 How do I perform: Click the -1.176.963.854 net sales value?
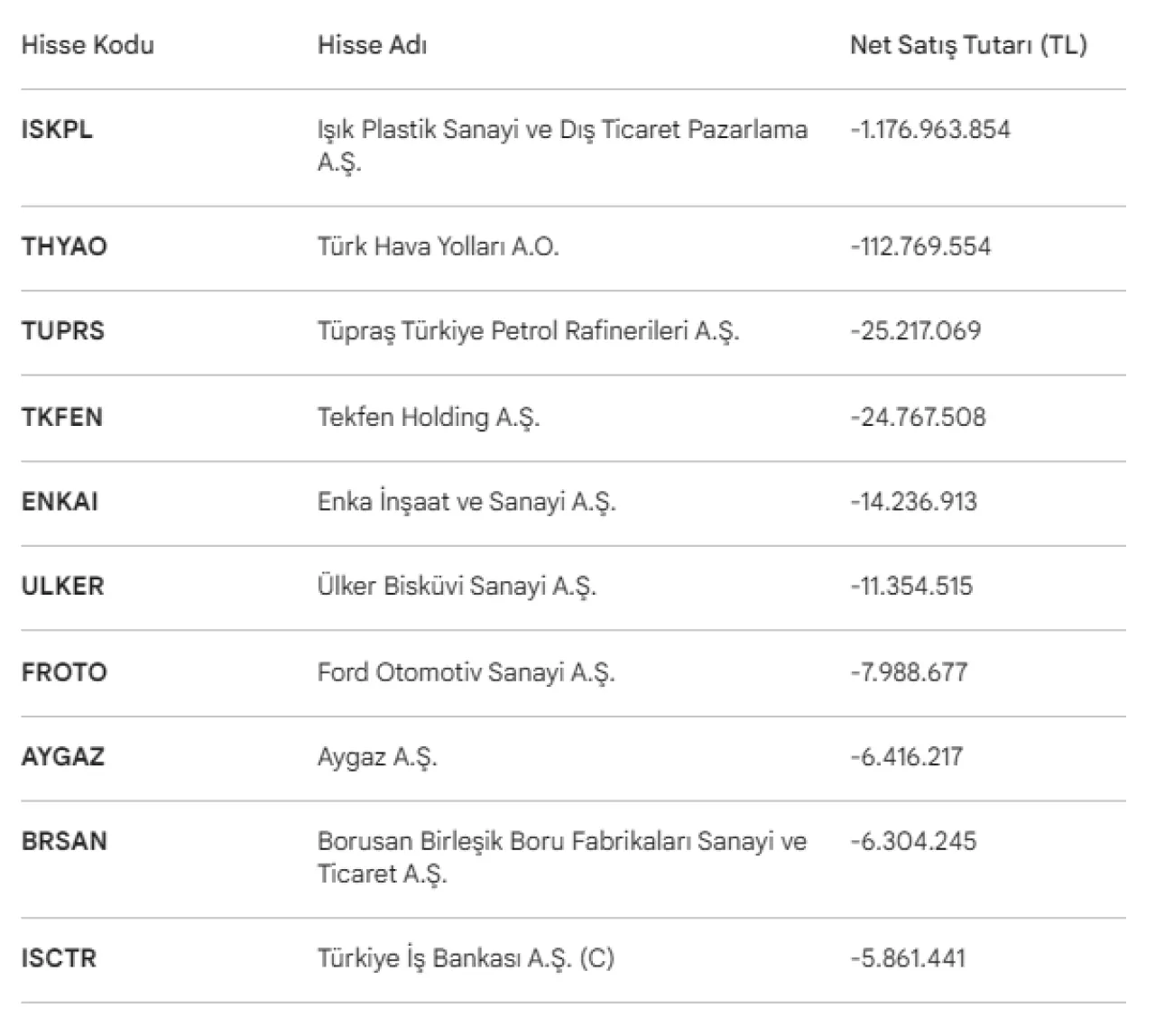(929, 129)
